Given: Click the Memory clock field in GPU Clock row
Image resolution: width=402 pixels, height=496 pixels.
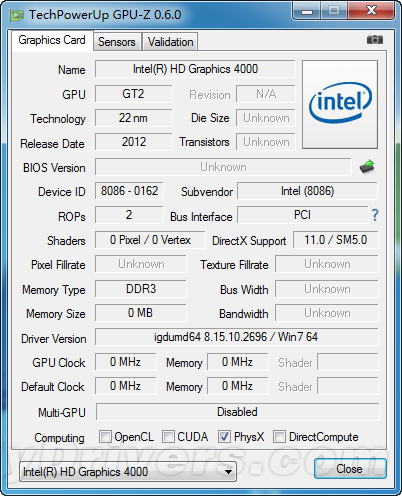Looking at the screenshot, I should tap(238, 362).
